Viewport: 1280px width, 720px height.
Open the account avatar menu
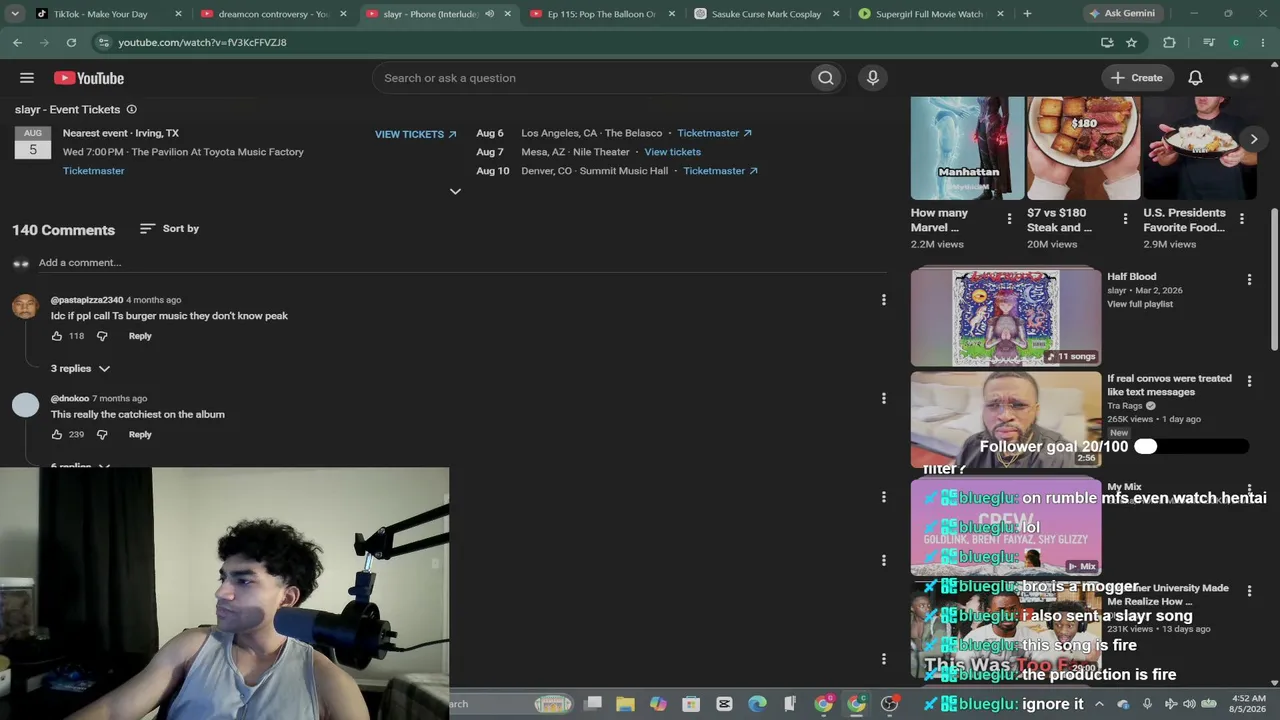[1239, 78]
